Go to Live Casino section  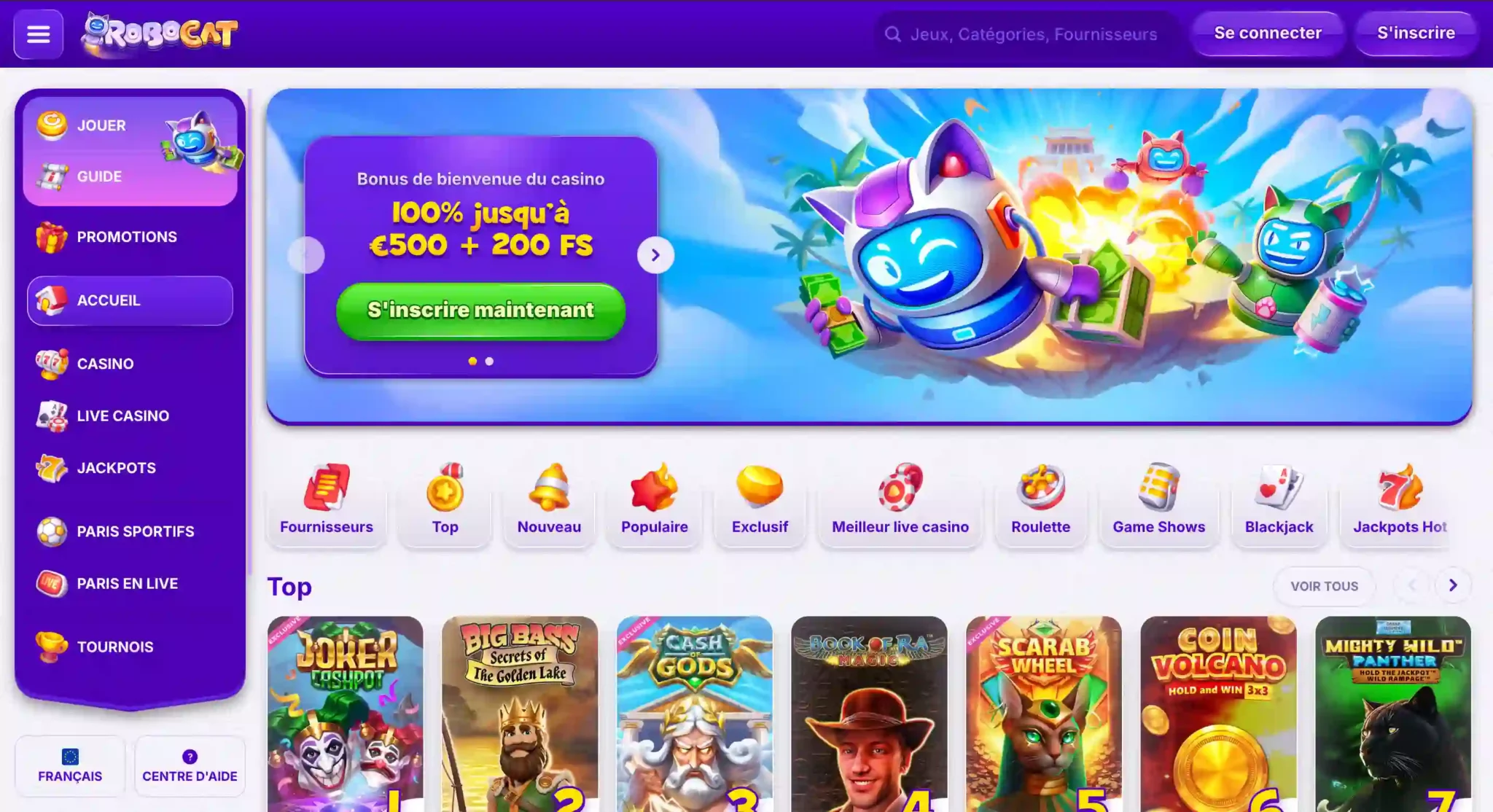click(x=122, y=416)
